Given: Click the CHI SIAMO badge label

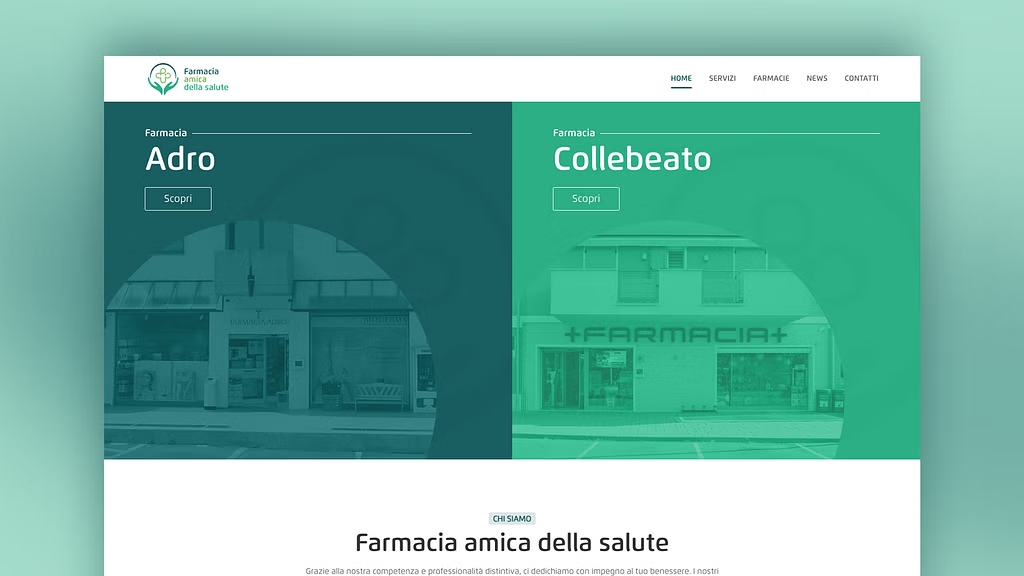Looking at the screenshot, I should coord(512,519).
